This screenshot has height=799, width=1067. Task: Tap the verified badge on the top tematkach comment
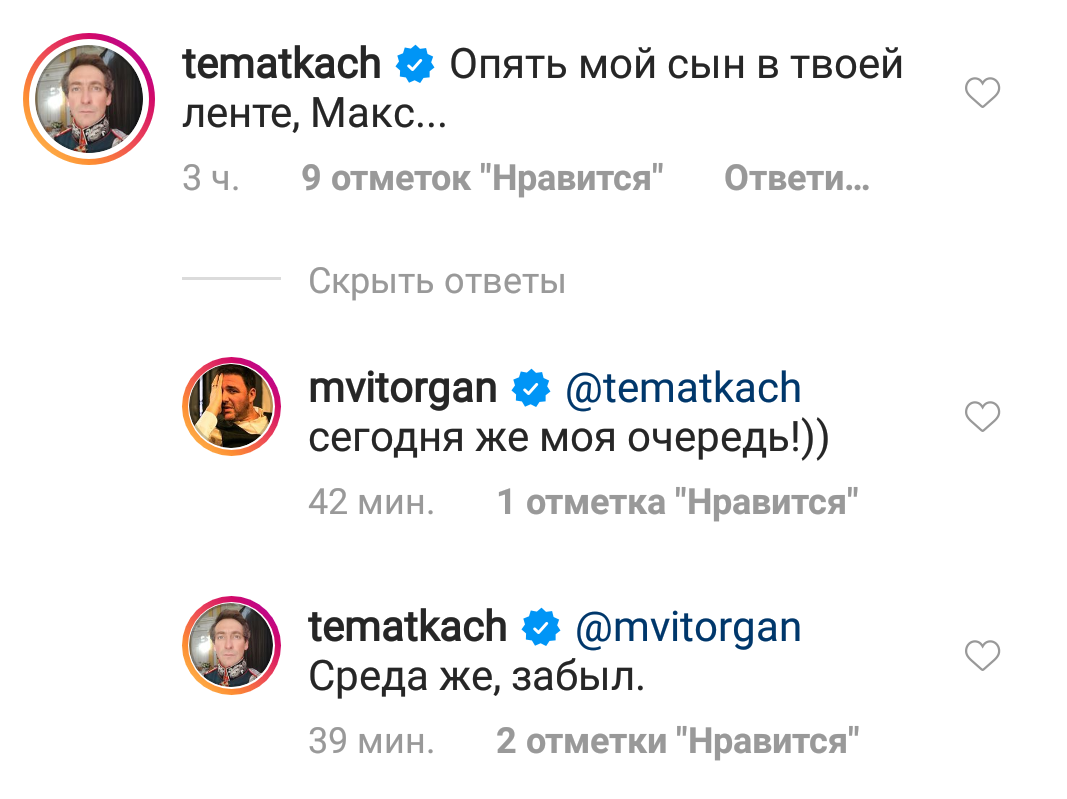(415, 66)
